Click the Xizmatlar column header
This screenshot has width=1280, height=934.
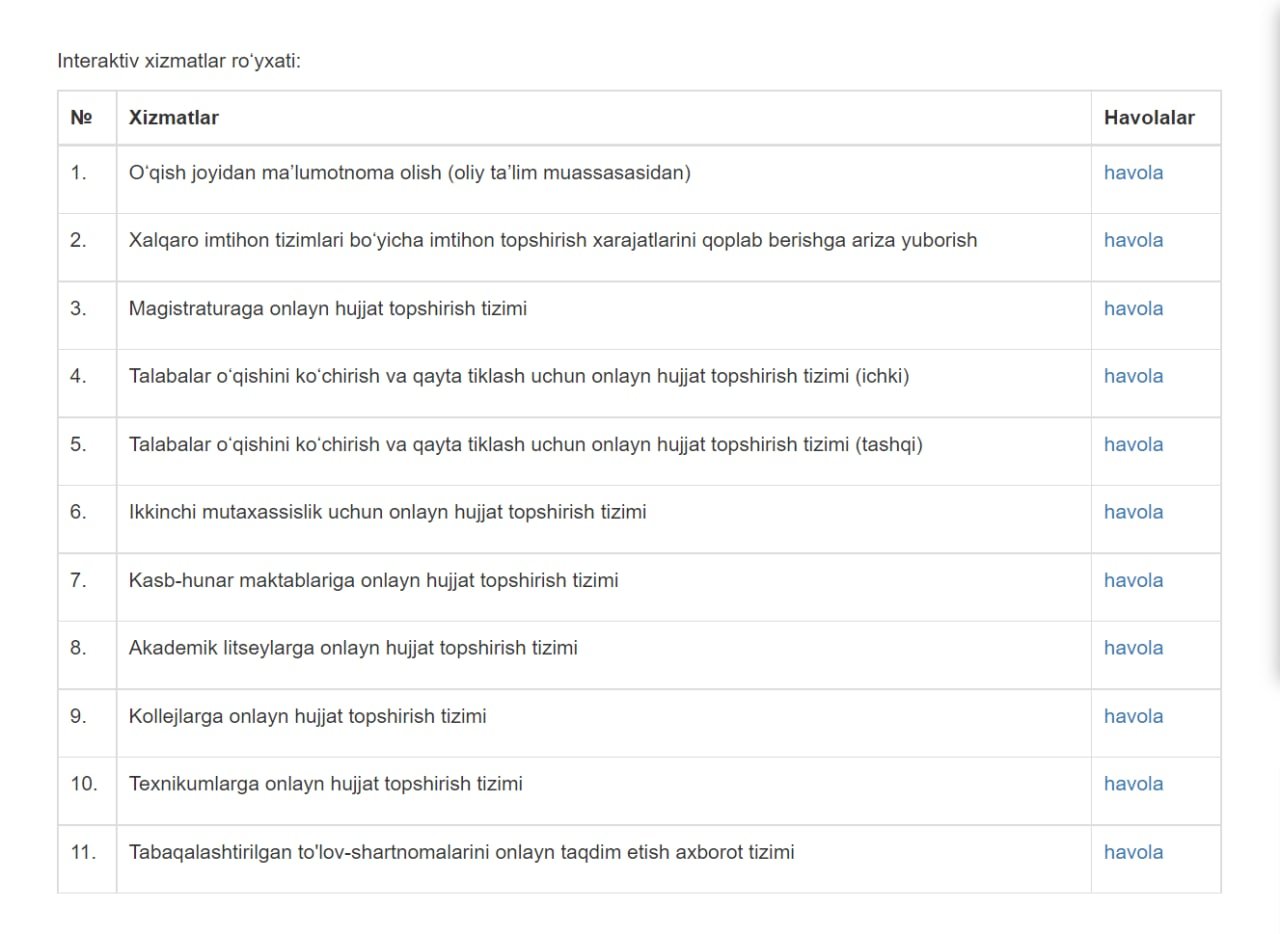pos(173,117)
